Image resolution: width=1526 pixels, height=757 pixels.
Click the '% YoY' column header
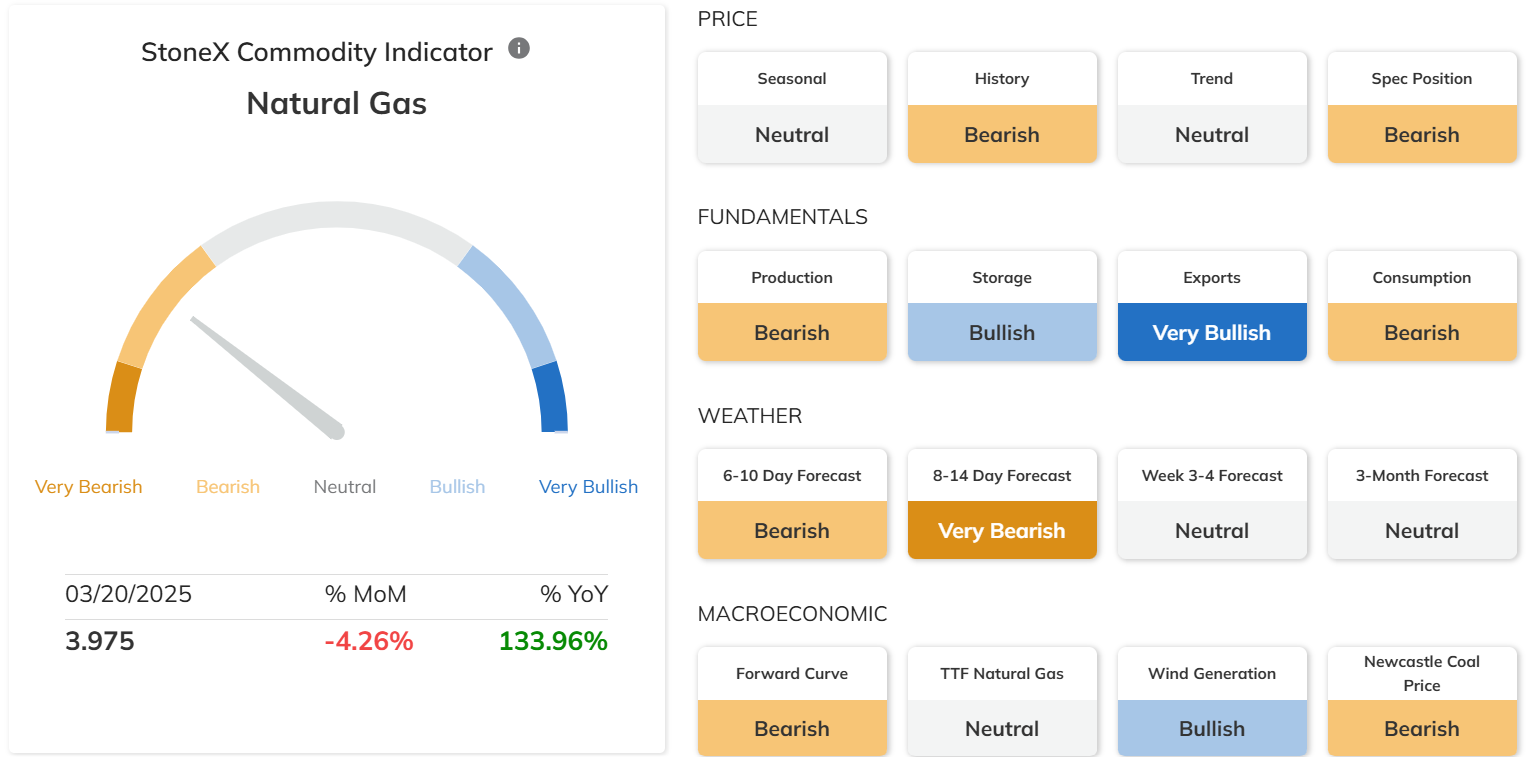click(x=574, y=595)
